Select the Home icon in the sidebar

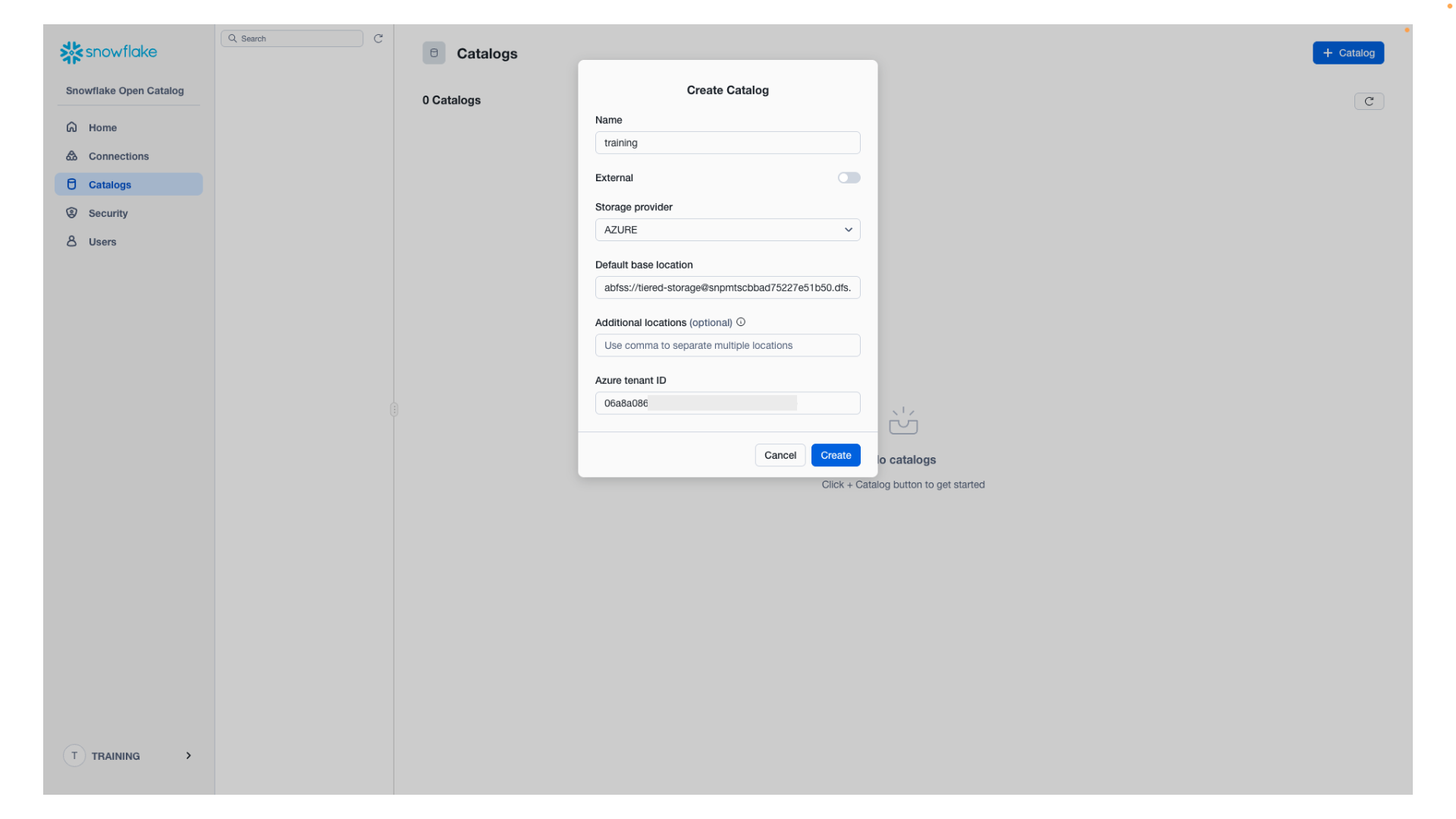[x=71, y=127]
